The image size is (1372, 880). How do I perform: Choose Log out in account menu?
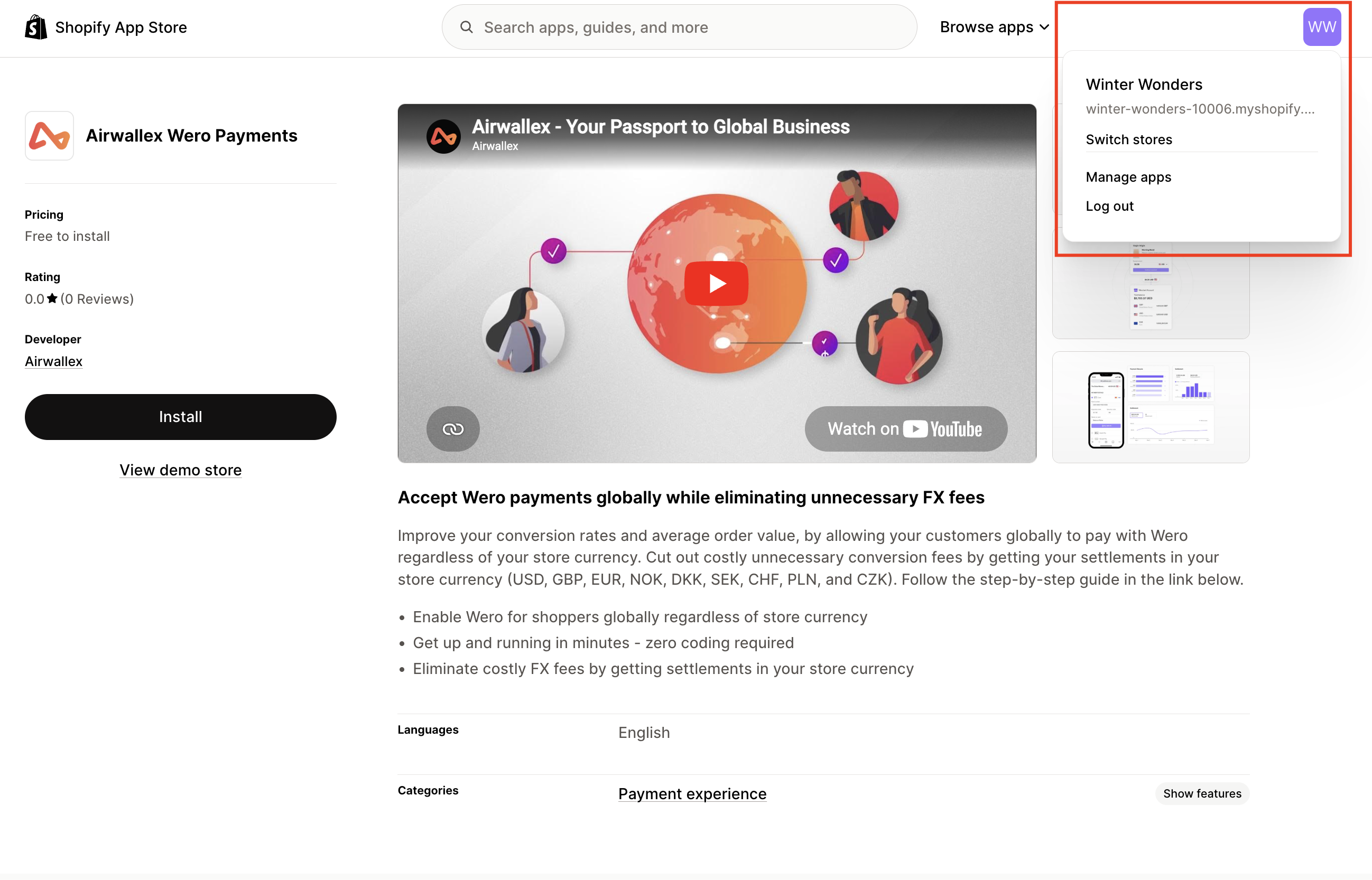[1110, 207]
